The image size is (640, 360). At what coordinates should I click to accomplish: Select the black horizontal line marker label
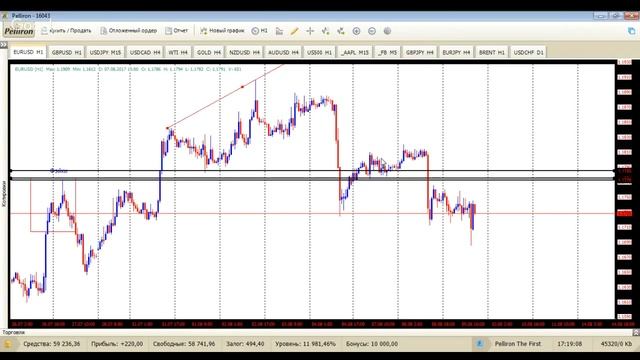coord(60,171)
